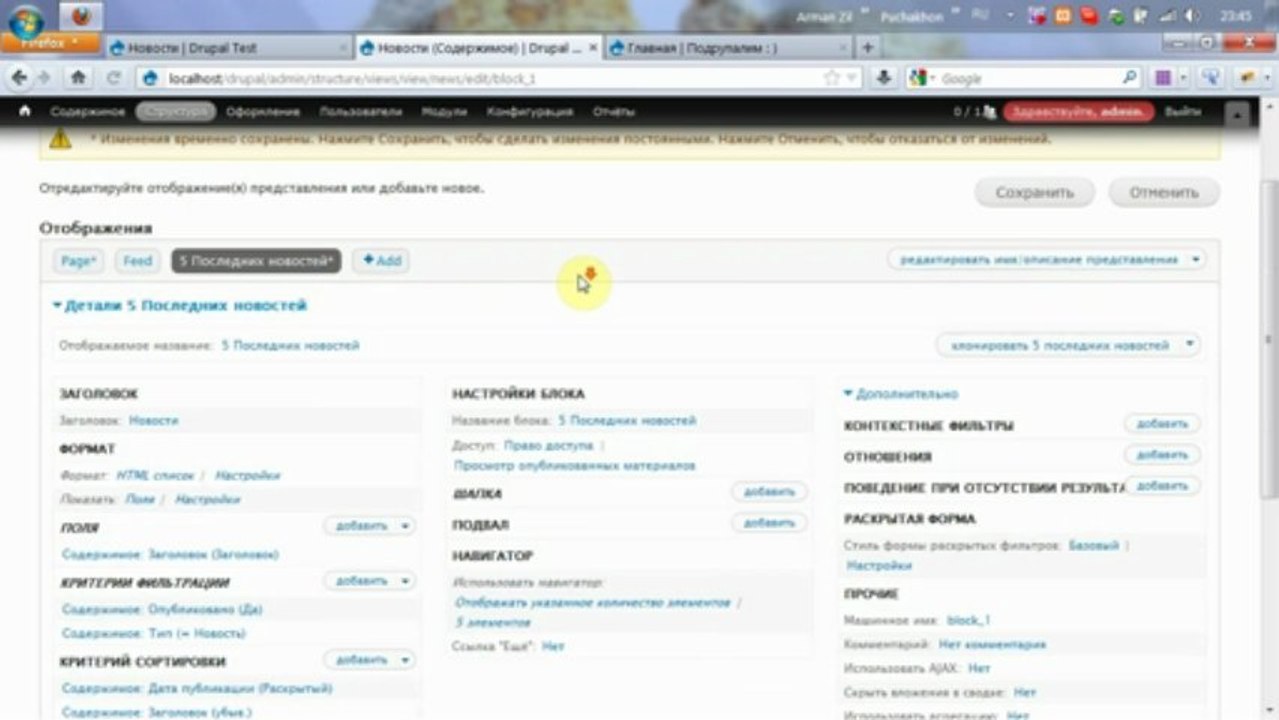Reload the page with the refresh icon

114,77
